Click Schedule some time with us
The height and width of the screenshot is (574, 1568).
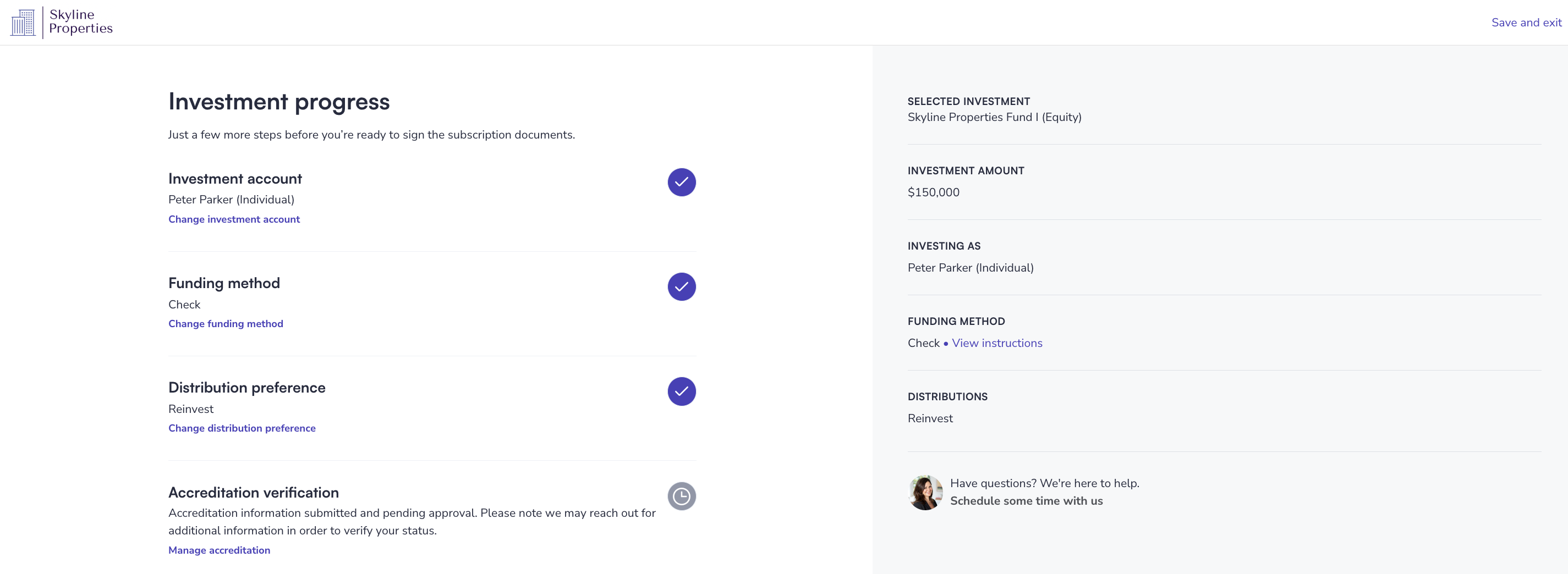(1026, 501)
